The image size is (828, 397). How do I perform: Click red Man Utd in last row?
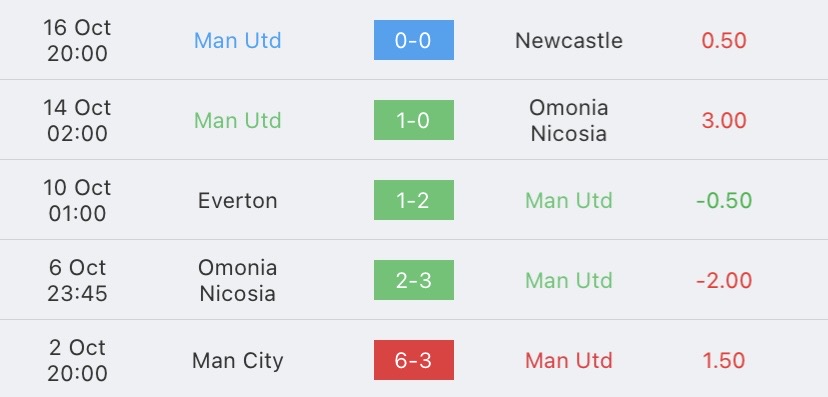click(x=569, y=361)
